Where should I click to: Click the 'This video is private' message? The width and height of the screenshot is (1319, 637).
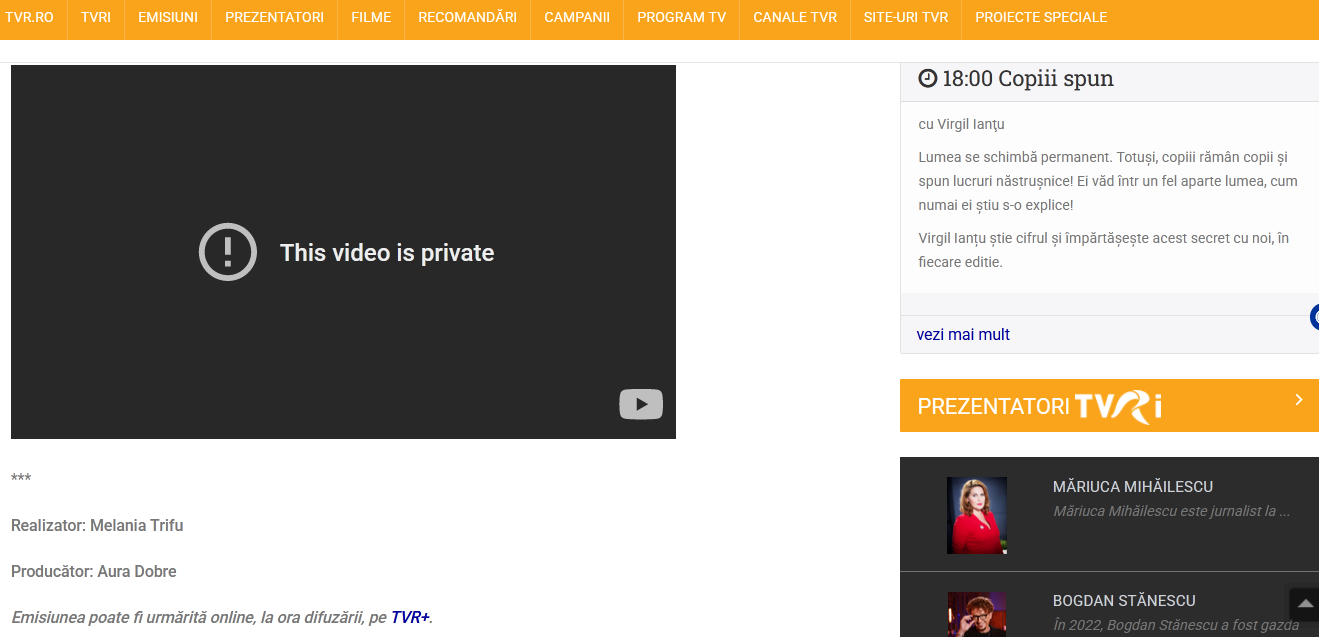pyautogui.click(x=387, y=253)
